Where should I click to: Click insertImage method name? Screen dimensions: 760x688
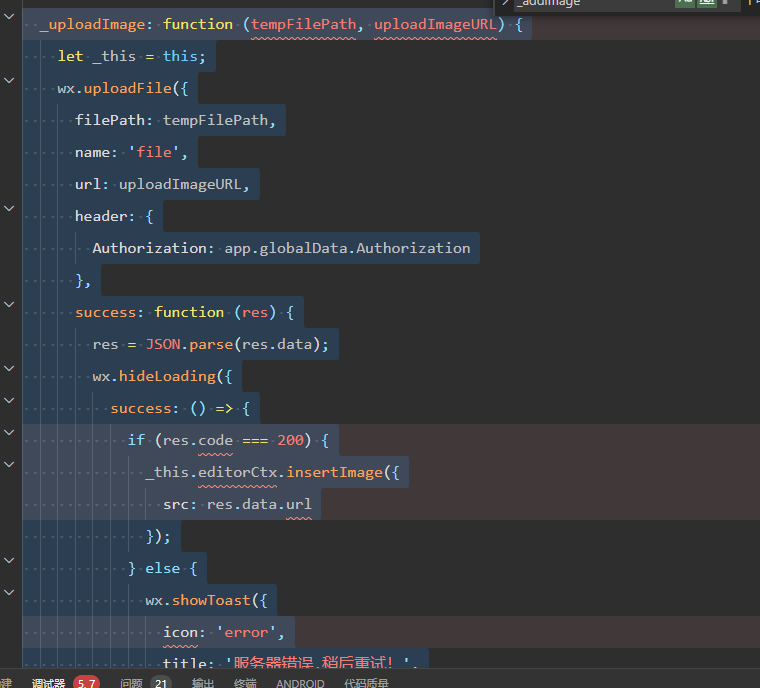[x=334, y=472]
